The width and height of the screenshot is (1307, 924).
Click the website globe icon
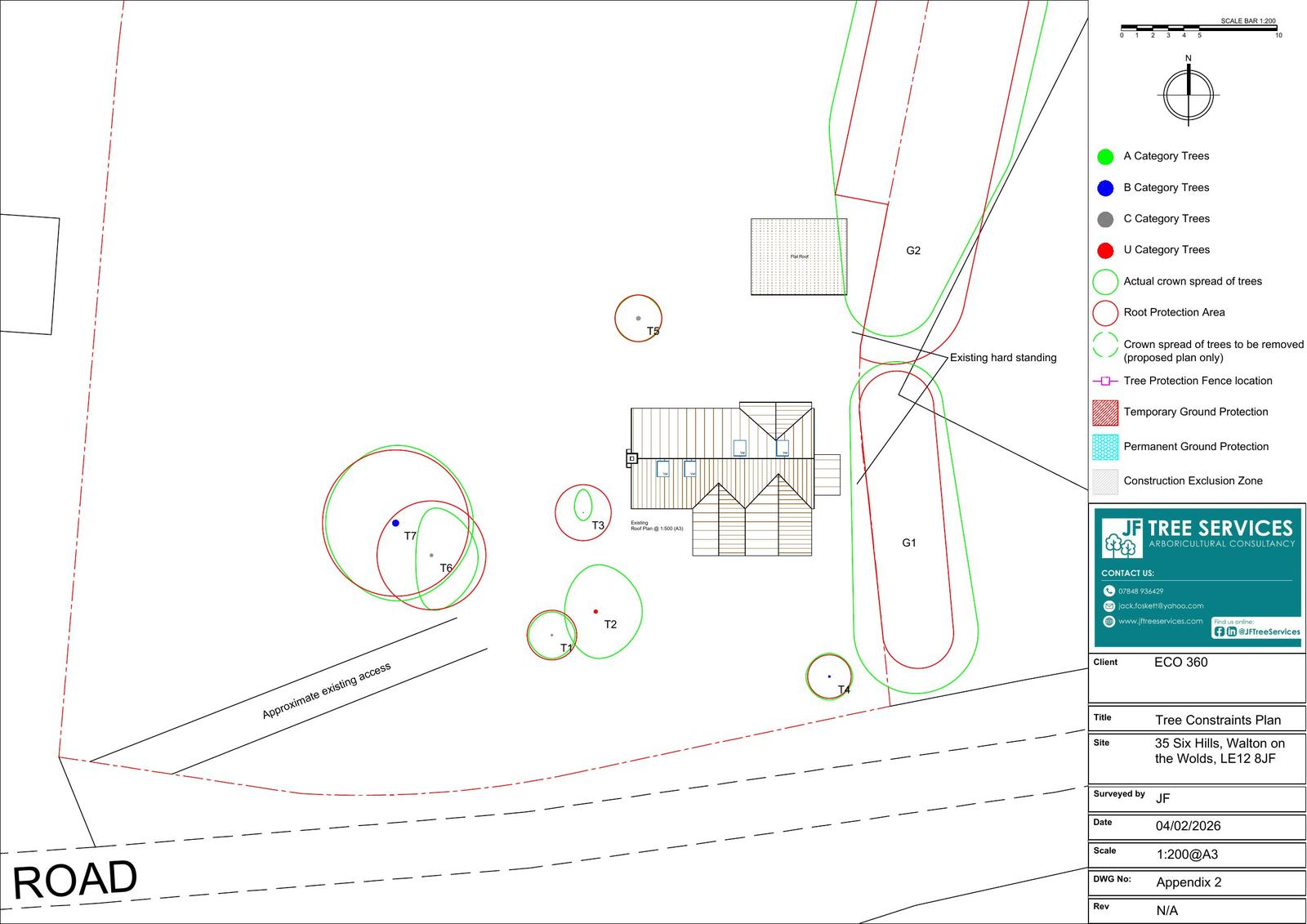click(1108, 622)
